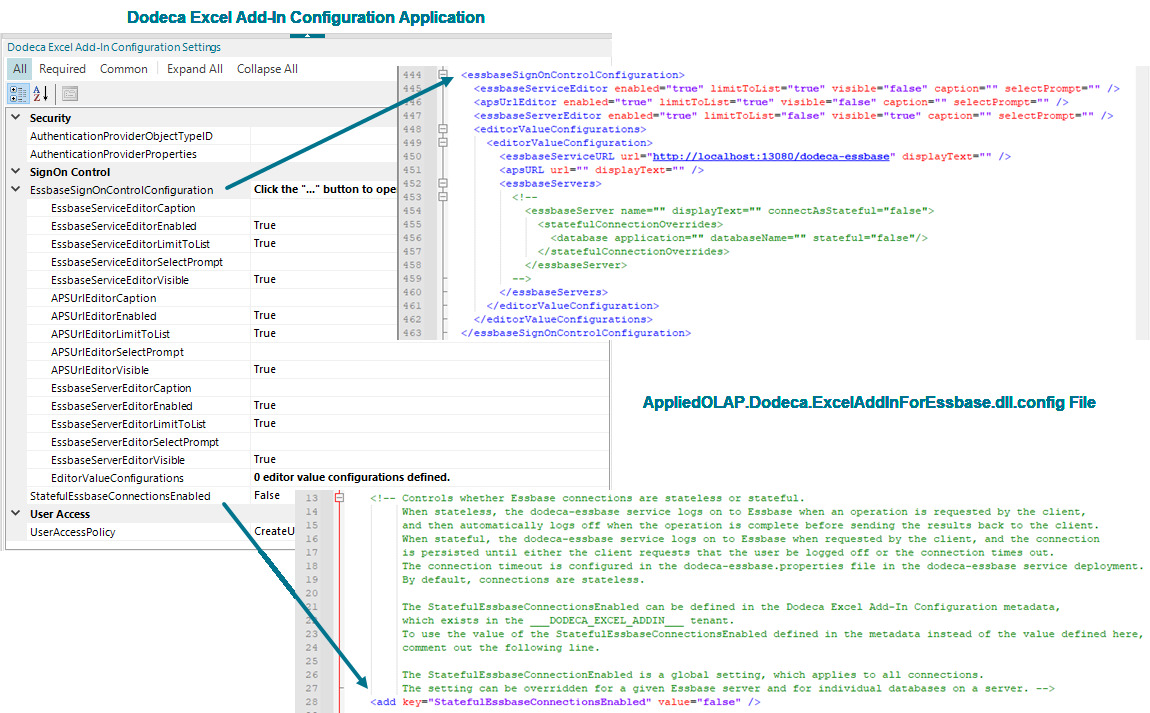Collapse EssbaseSignOnControlConfiguration node
Viewport: 1150px width, 713px height.
[16, 189]
